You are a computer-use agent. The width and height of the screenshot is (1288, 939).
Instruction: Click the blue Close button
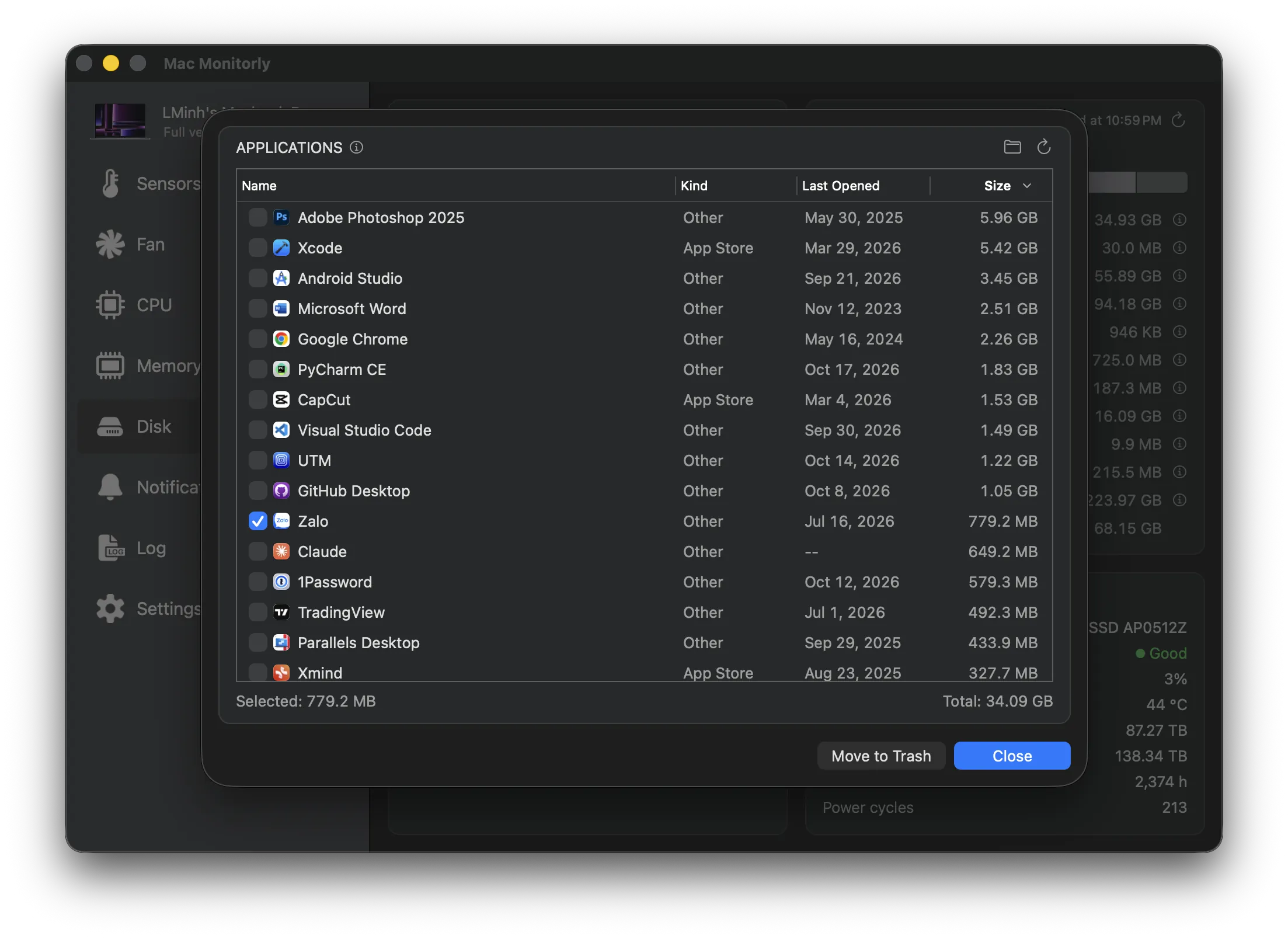coord(1012,756)
